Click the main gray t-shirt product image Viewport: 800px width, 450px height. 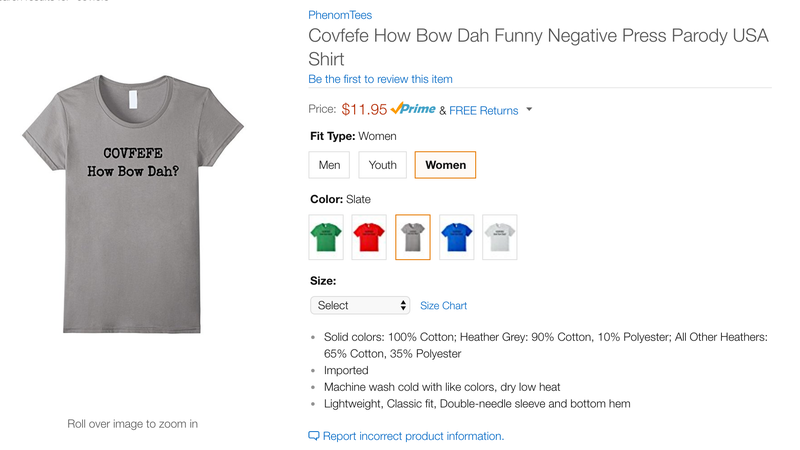[133, 204]
